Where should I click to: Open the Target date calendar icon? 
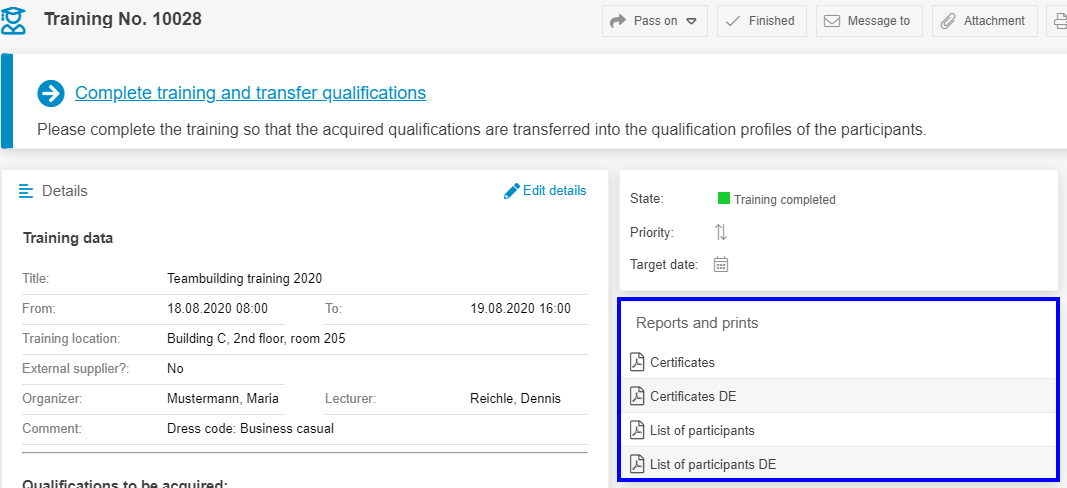[721, 265]
